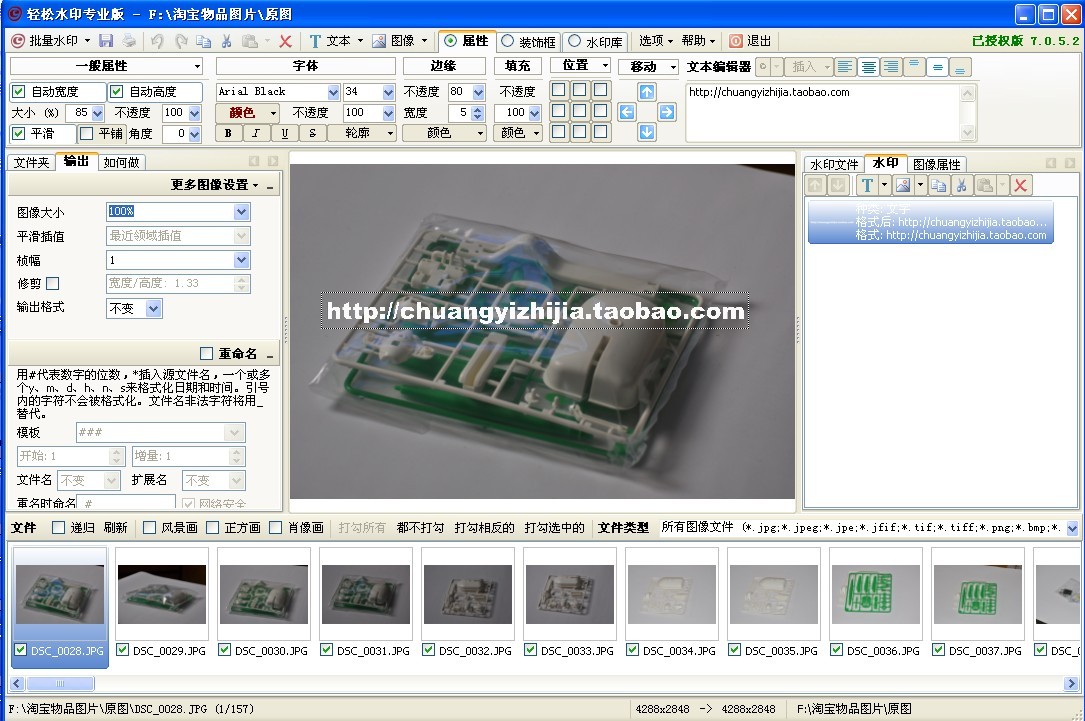Add text watermark via 文本 toolbar button
The width and height of the screenshot is (1085, 721).
pos(331,41)
